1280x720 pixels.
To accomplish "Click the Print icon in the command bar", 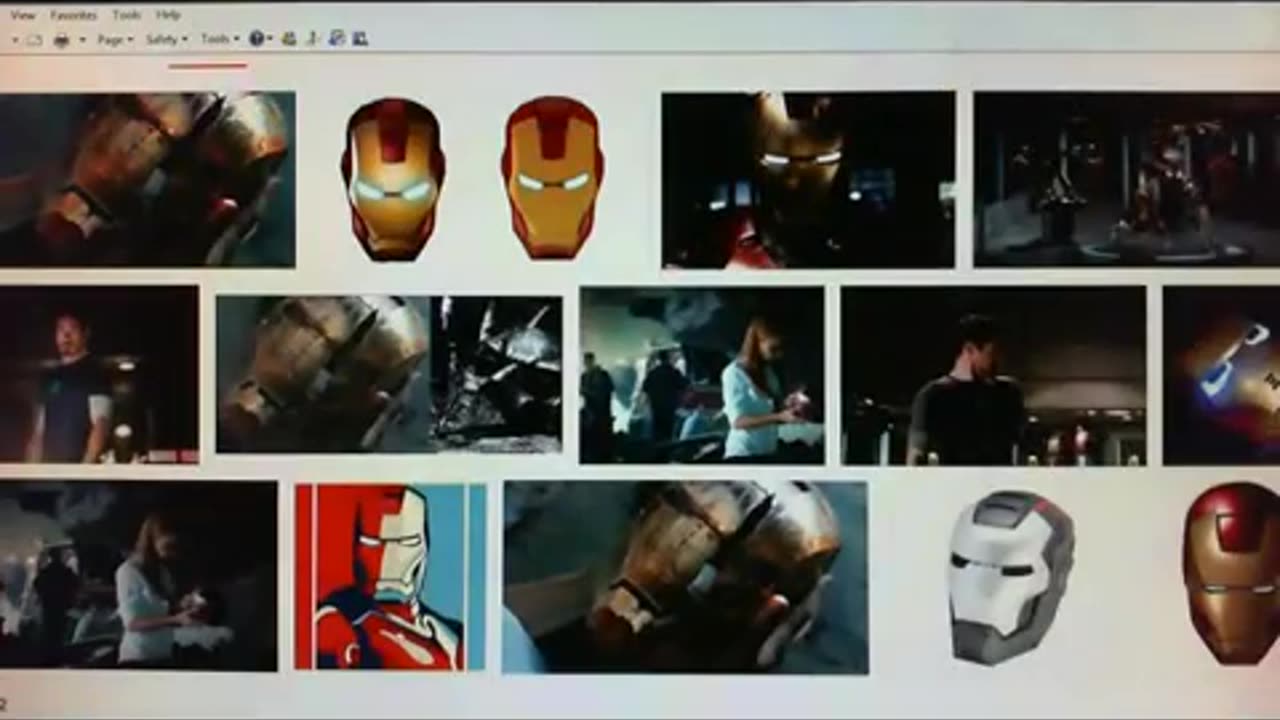I will click(62, 40).
